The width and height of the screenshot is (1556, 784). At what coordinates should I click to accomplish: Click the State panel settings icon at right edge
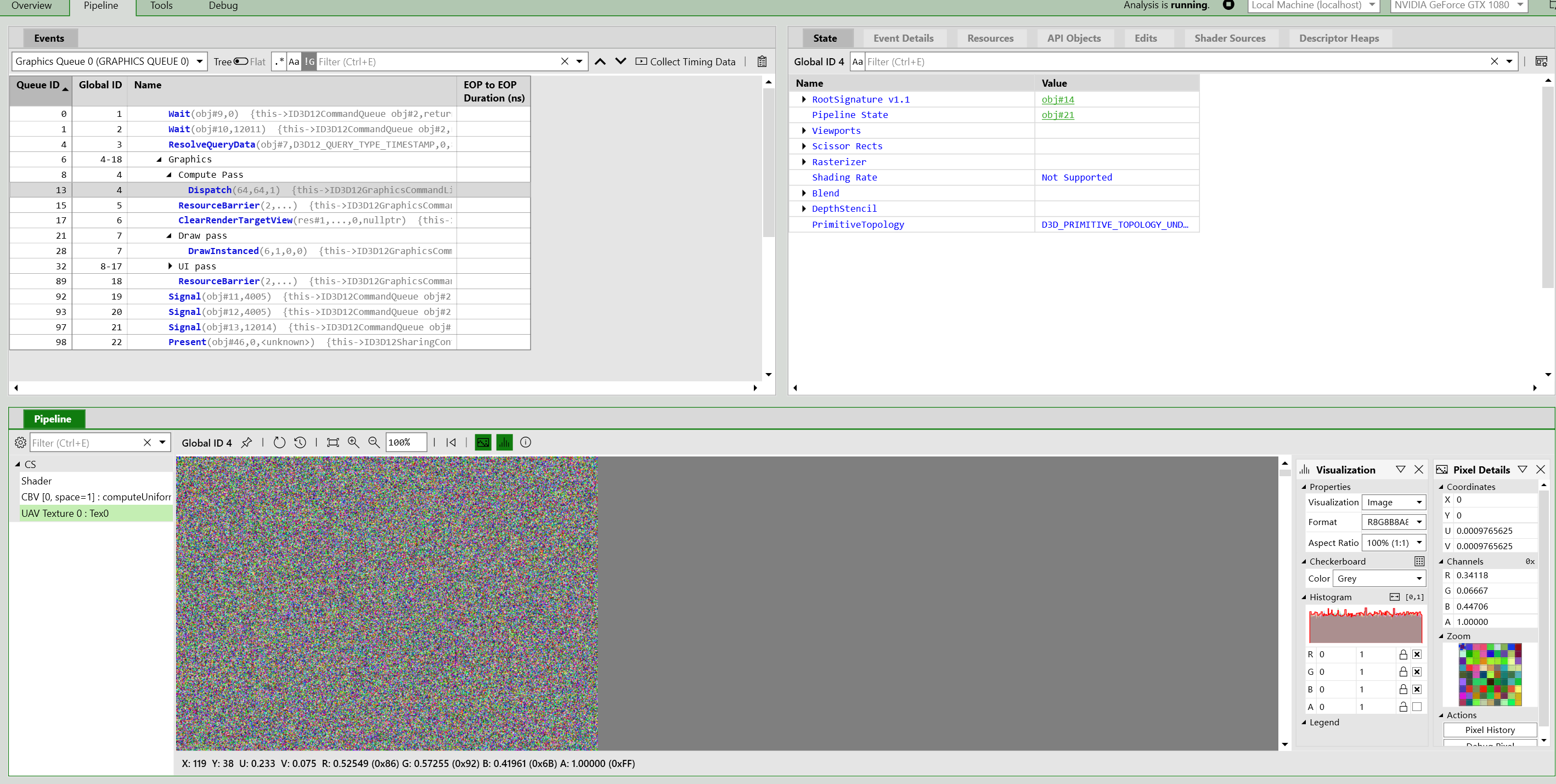click(1541, 61)
